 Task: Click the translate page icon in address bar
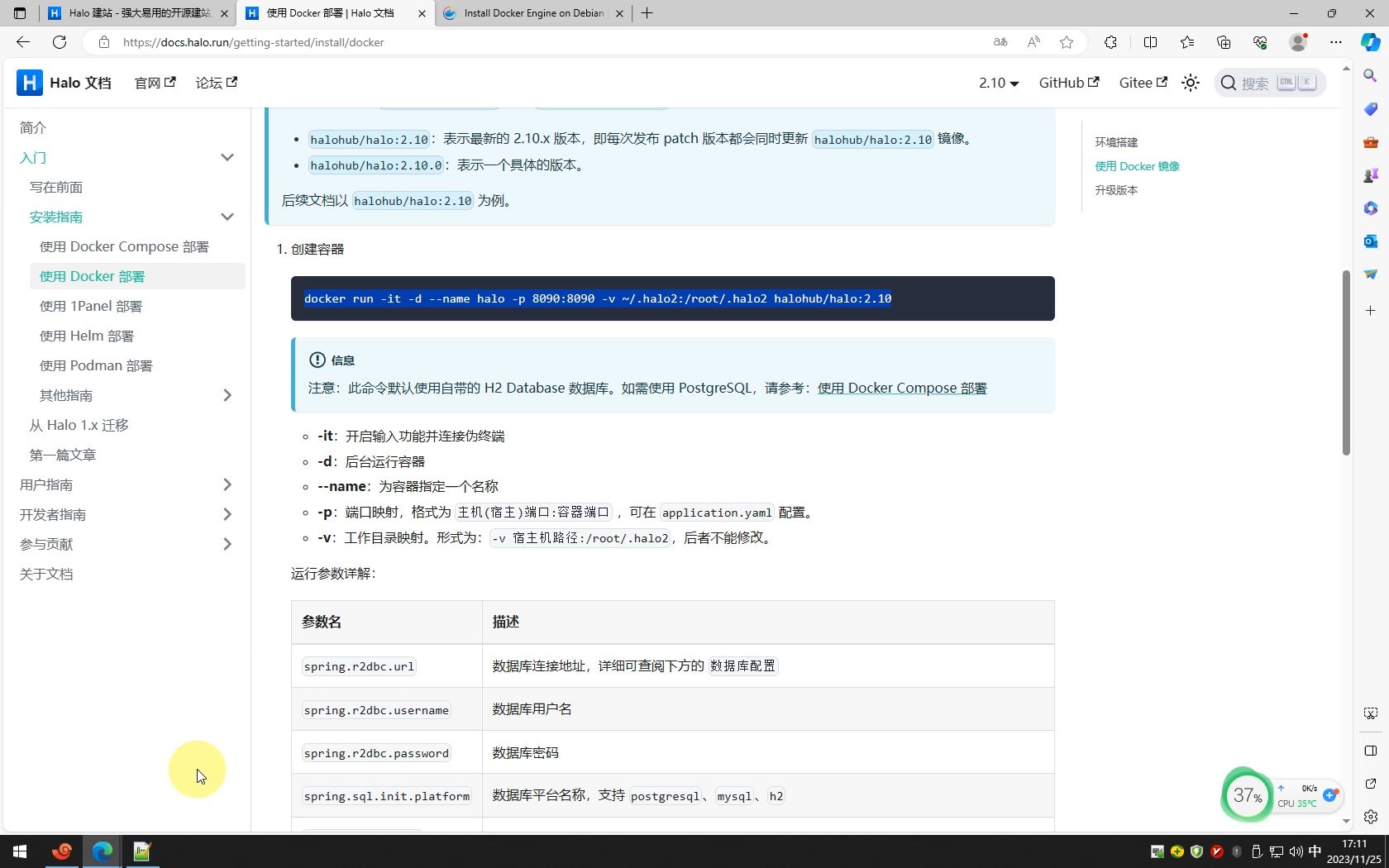[1000, 42]
